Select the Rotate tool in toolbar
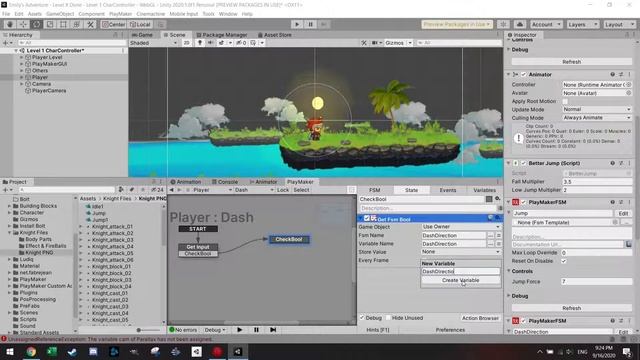 pos(36,24)
